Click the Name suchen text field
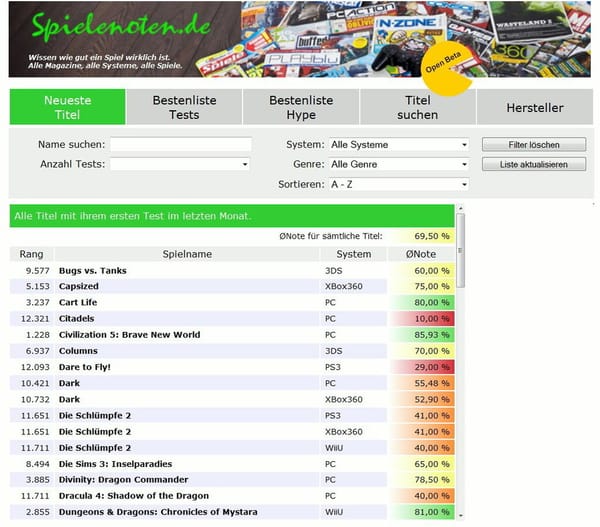Image resolution: width=600 pixels, height=527 pixels. [180, 144]
